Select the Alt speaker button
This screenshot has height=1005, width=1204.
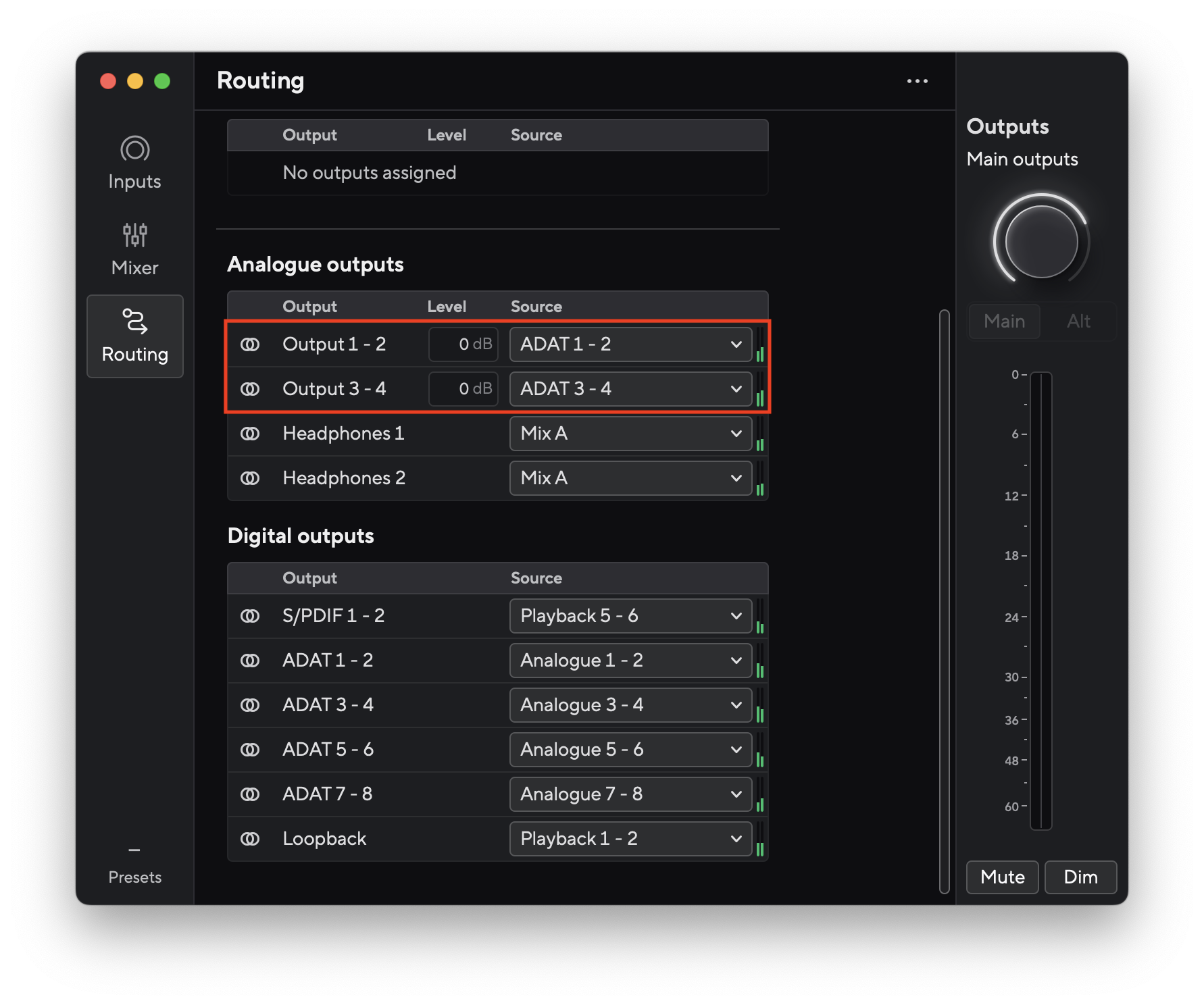(x=1078, y=321)
